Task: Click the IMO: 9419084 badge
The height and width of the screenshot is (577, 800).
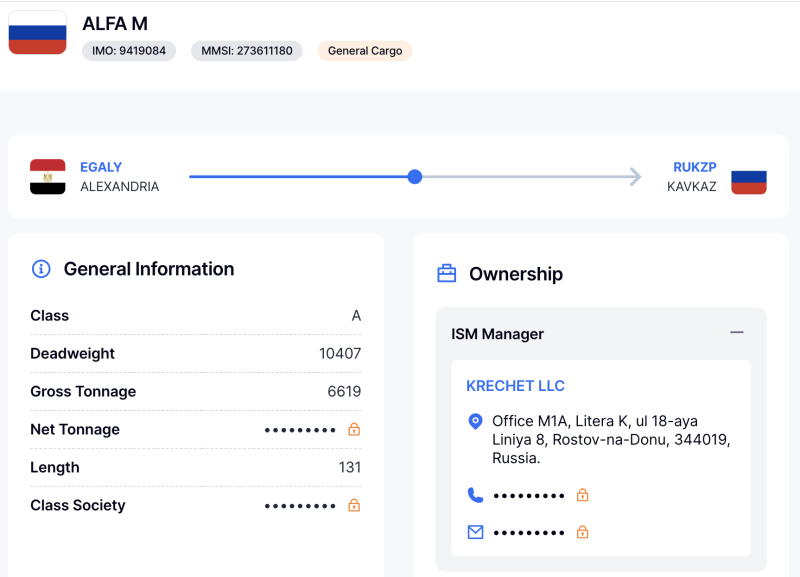Action: pyautogui.click(x=129, y=51)
